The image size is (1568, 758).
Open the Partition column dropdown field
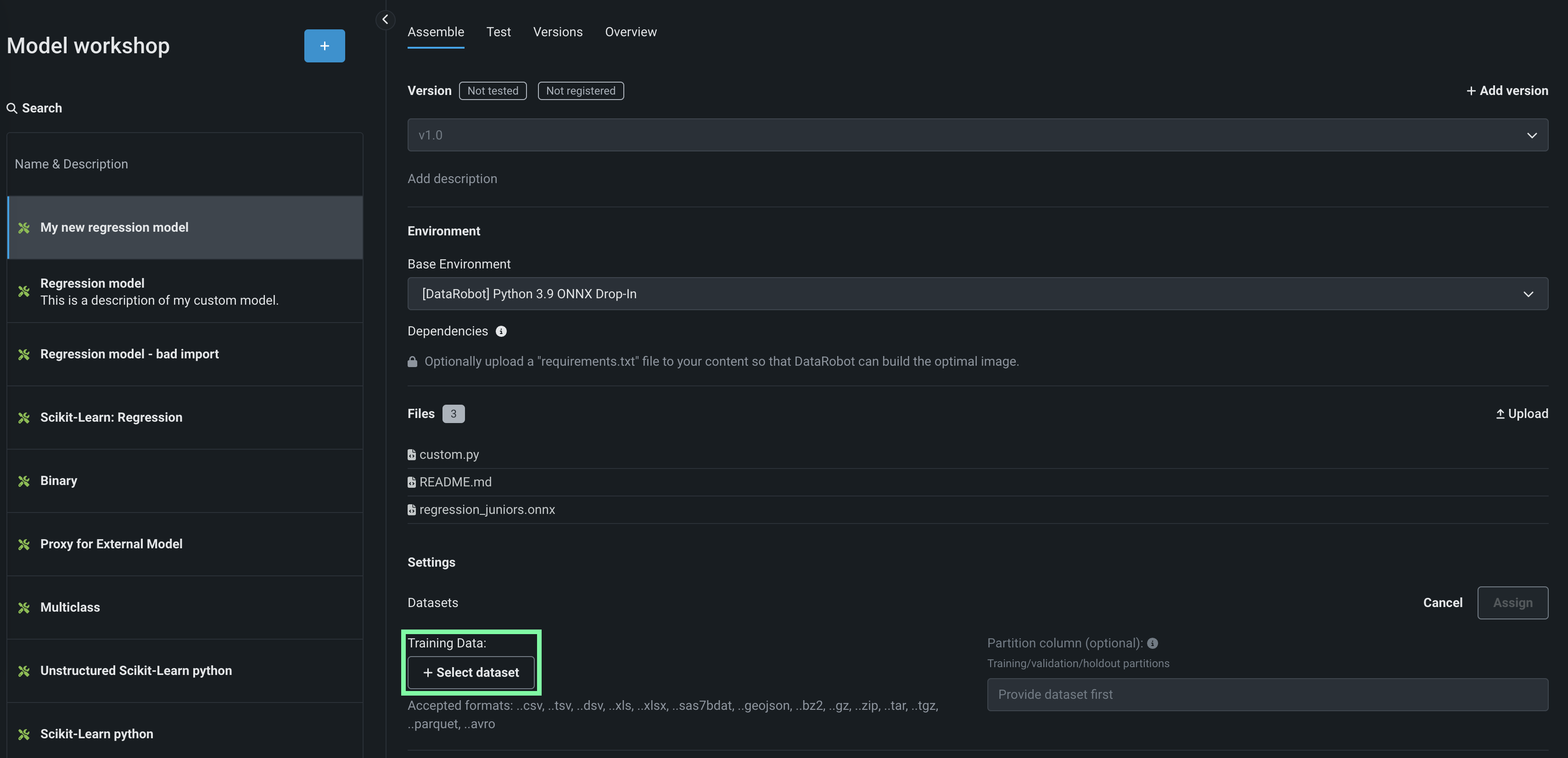(1267, 694)
